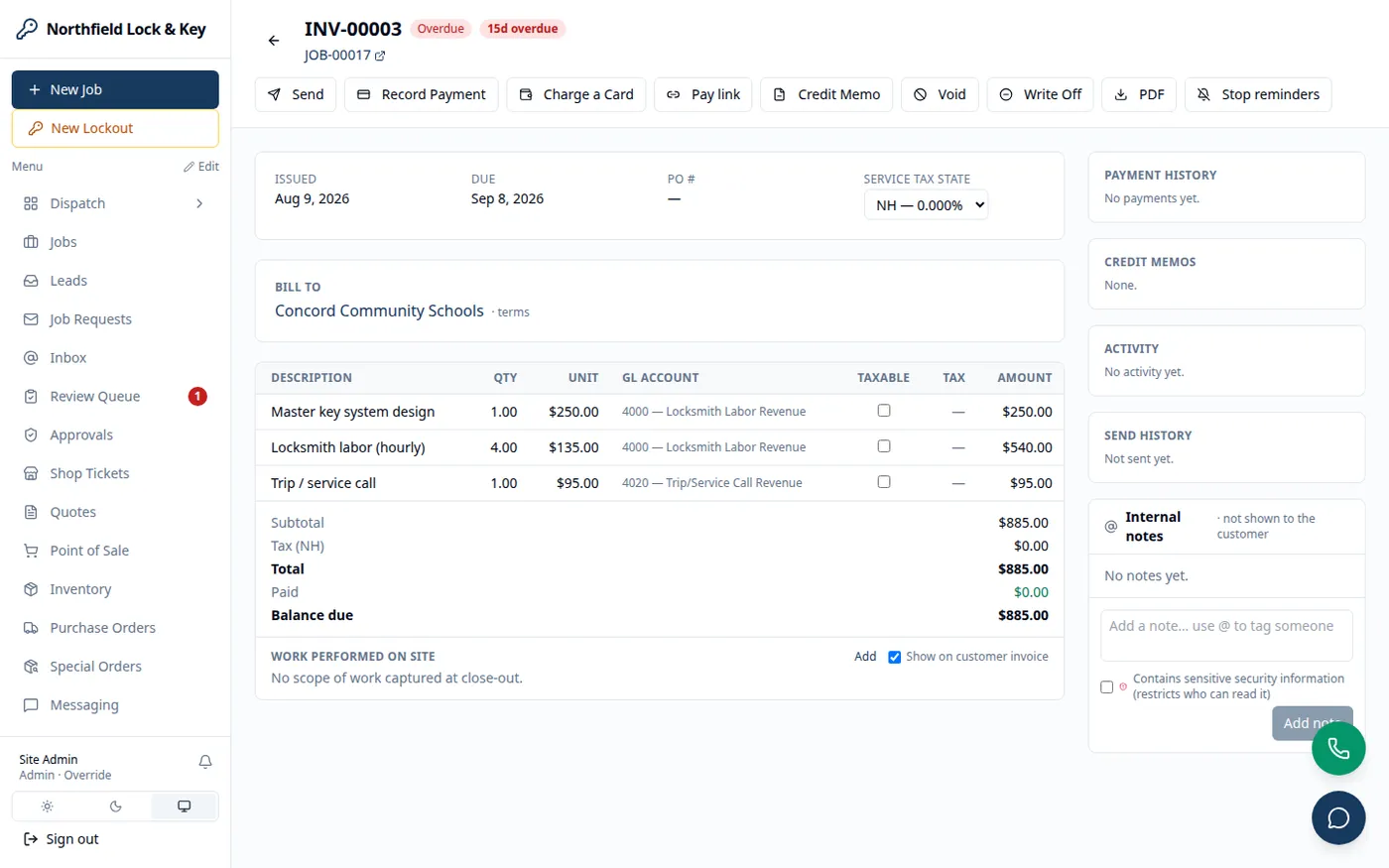This screenshot has width=1389, height=868.
Task: Switch to dark theme moon icon
Action: coord(115,806)
